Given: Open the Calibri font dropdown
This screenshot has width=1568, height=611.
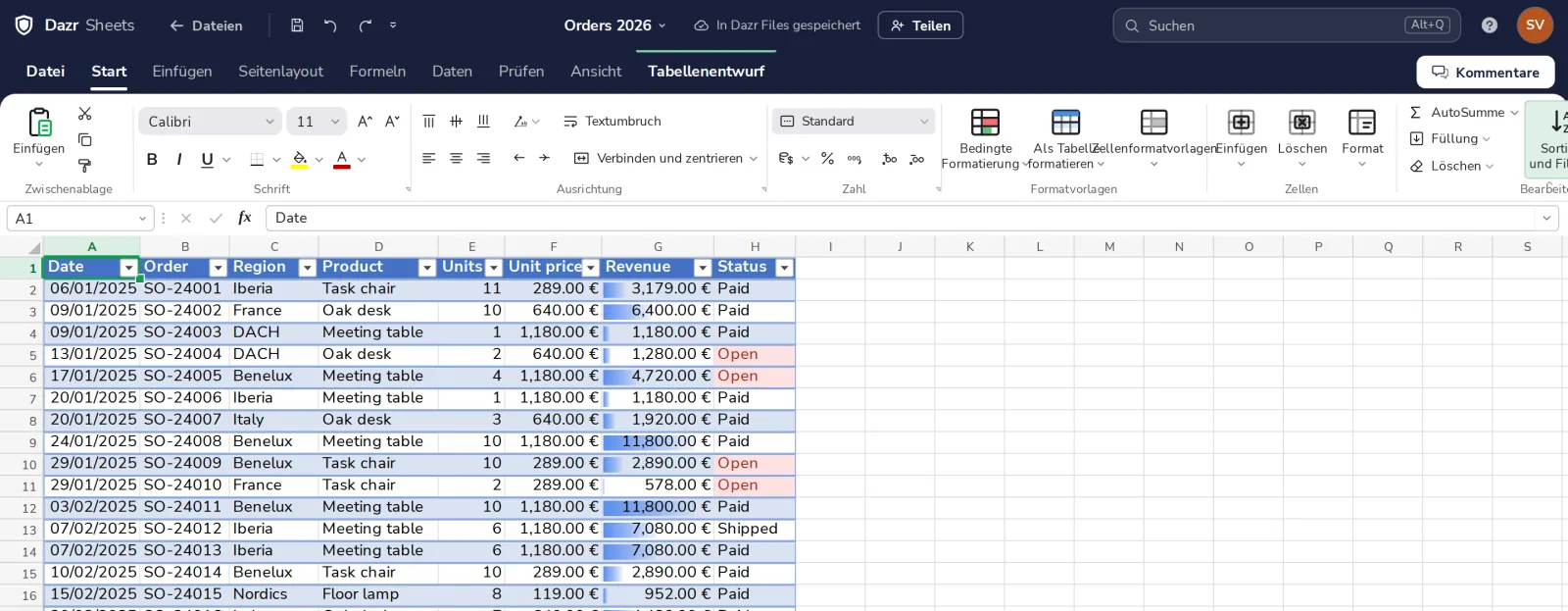Looking at the screenshot, I should click(211, 122).
